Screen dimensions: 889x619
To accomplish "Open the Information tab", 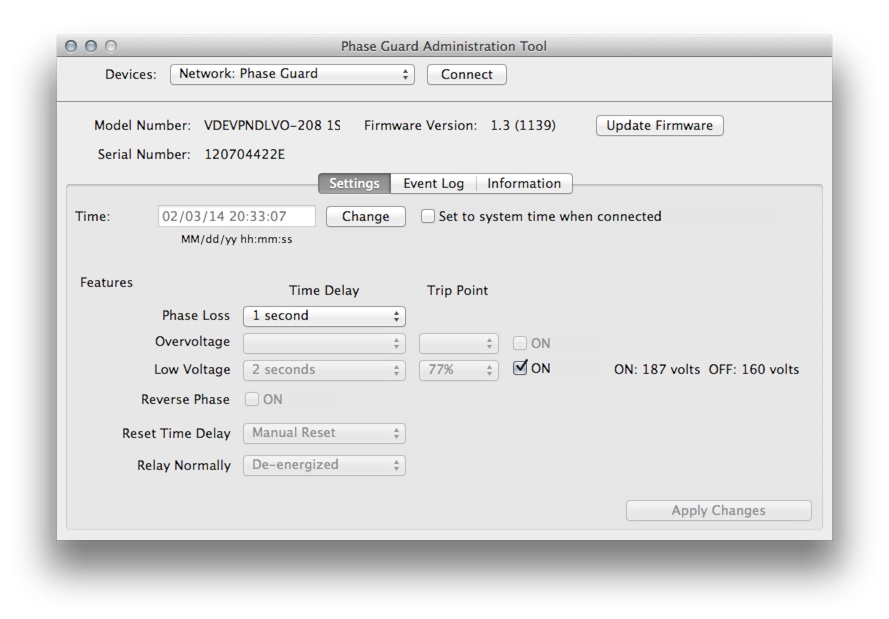I will pos(524,184).
